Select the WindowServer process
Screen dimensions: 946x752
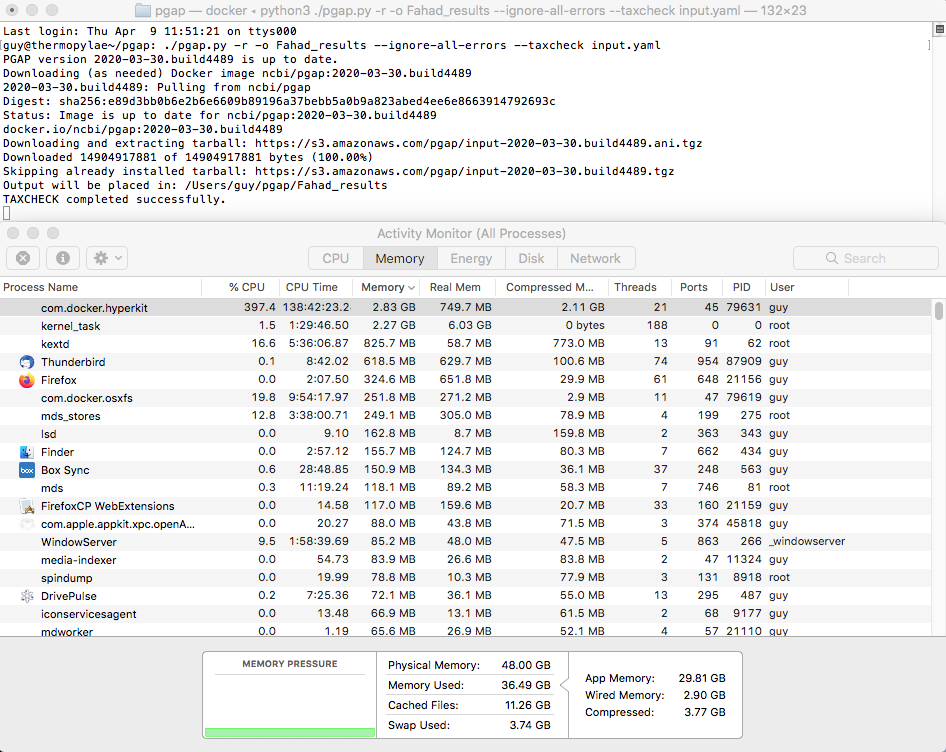tap(465, 542)
